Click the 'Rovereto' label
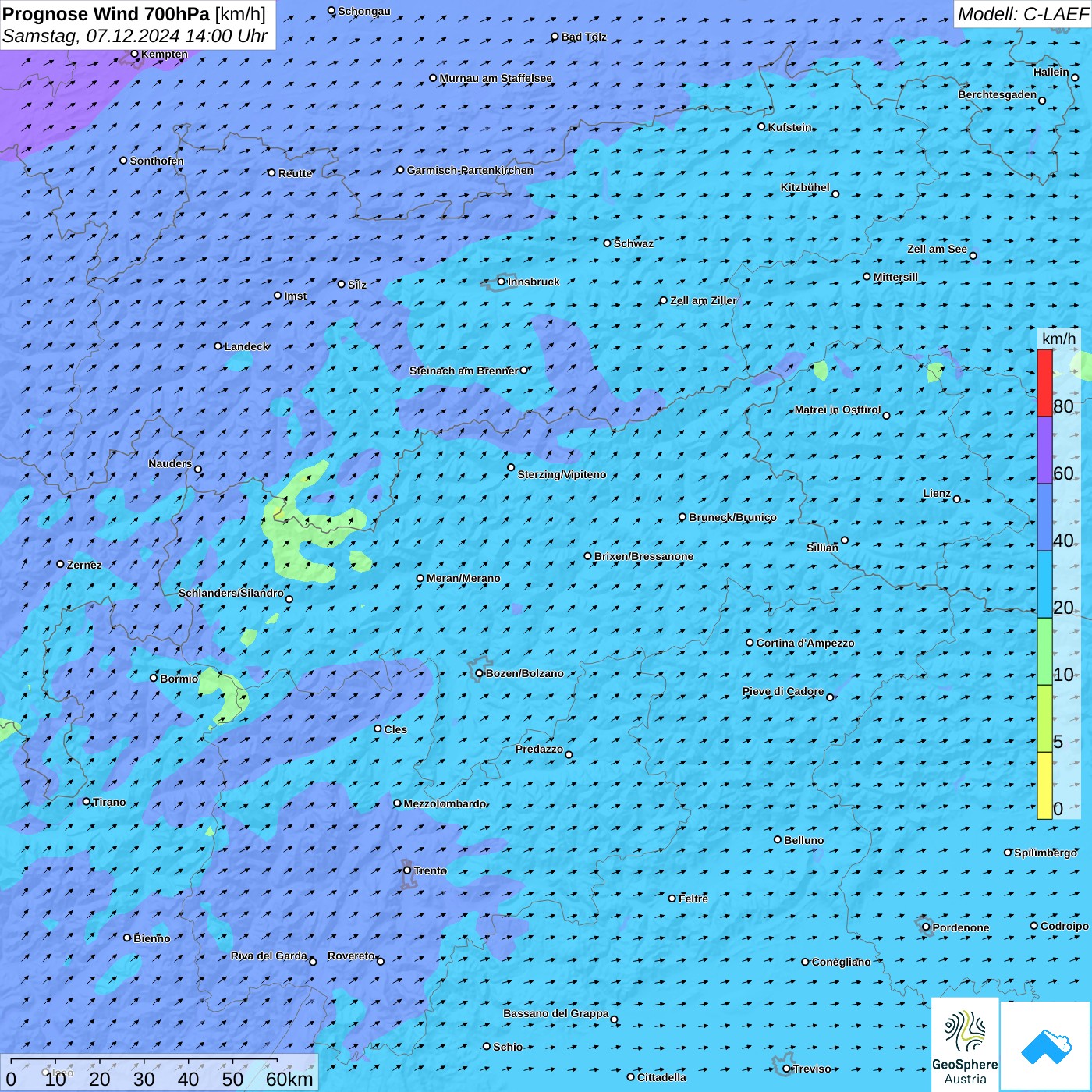This screenshot has width=1092, height=1092. tap(351, 955)
